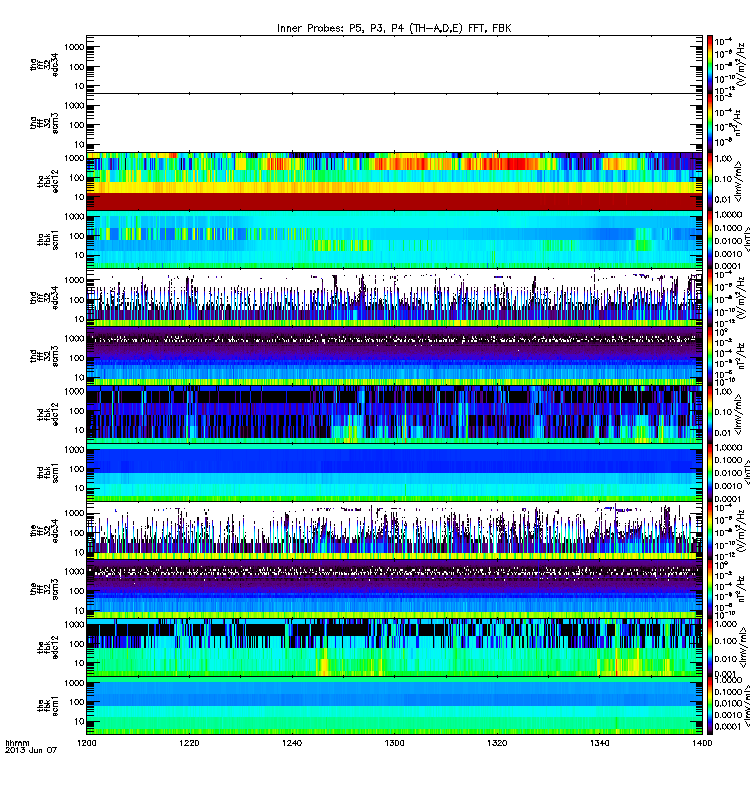Select the thd fff edc34 spectrogram panel

(394, 298)
